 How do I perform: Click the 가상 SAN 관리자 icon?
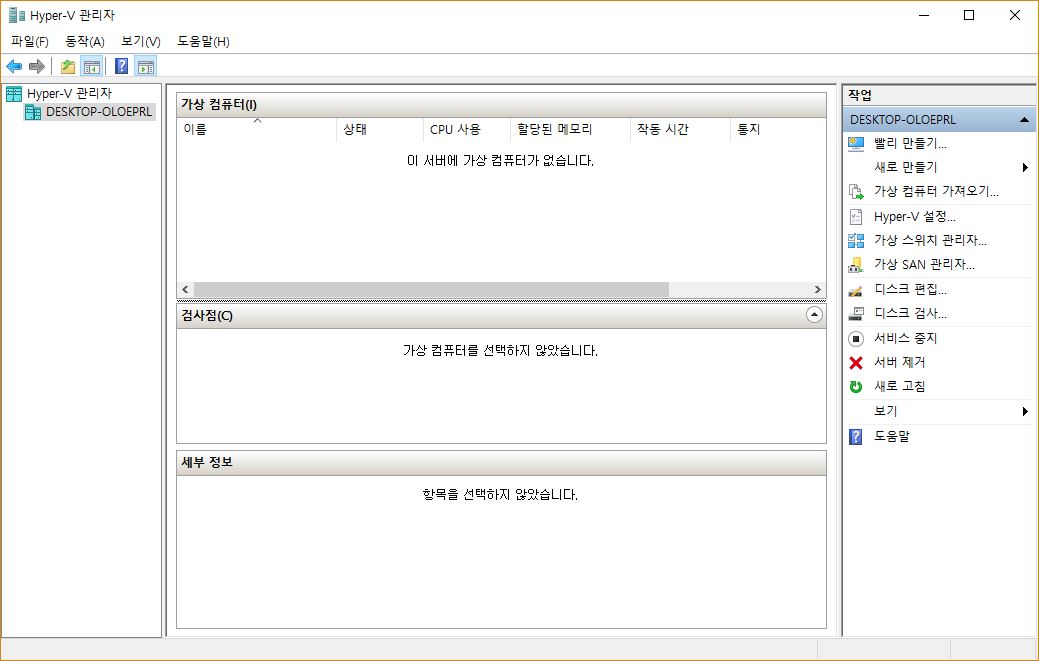pos(856,265)
